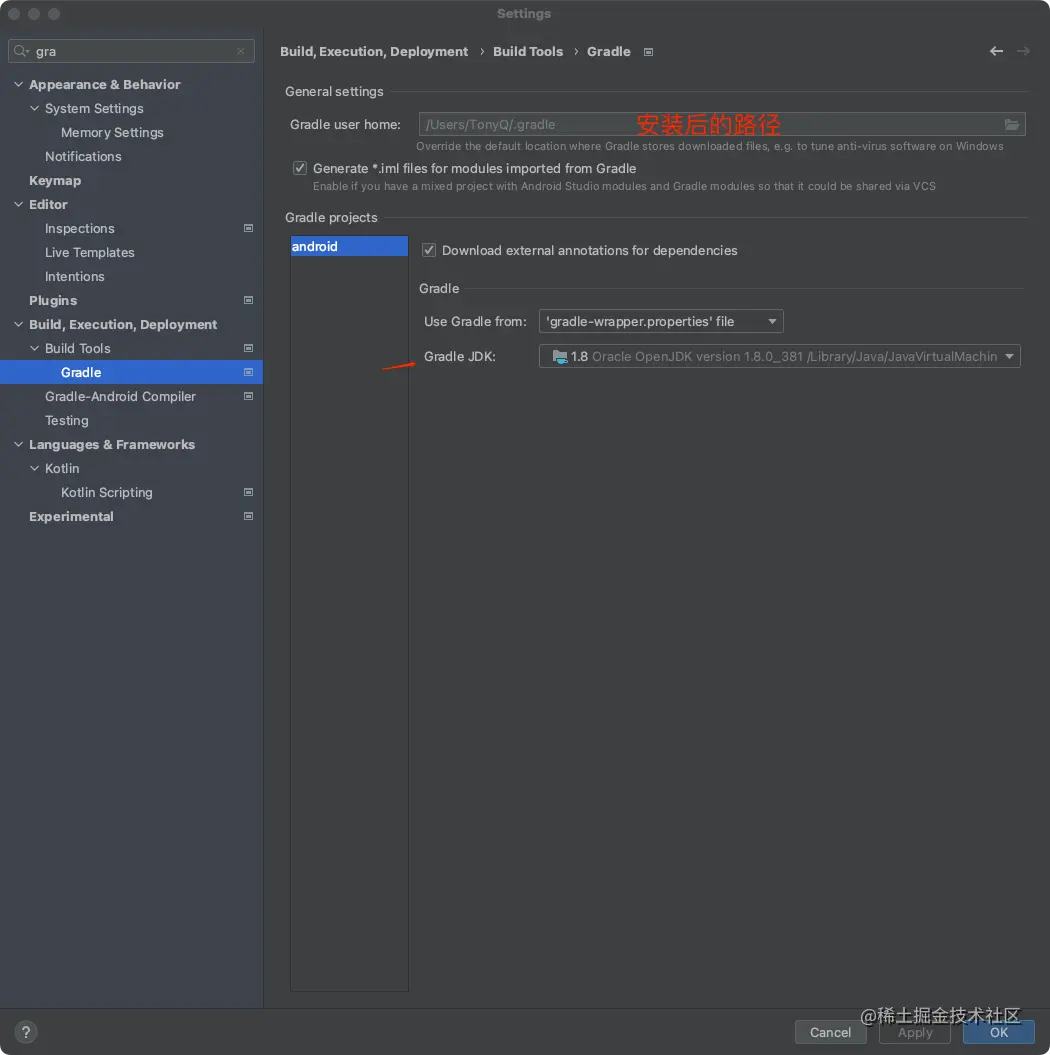Focus the settings search field
The width and height of the screenshot is (1050, 1055).
pyautogui.click(x=131, y=51)
